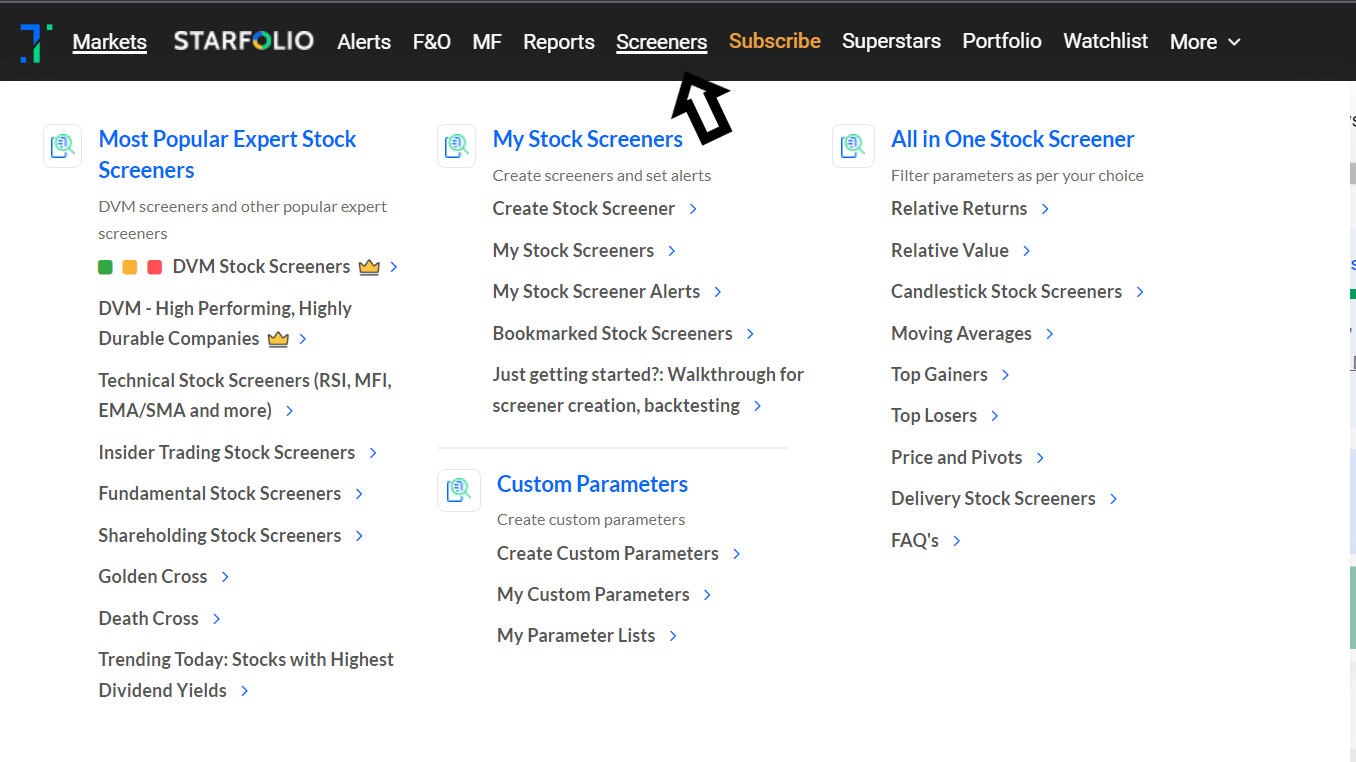This screenshot has height=762, width=1356.
Task: Click the green DVM square
Action: 105,267
